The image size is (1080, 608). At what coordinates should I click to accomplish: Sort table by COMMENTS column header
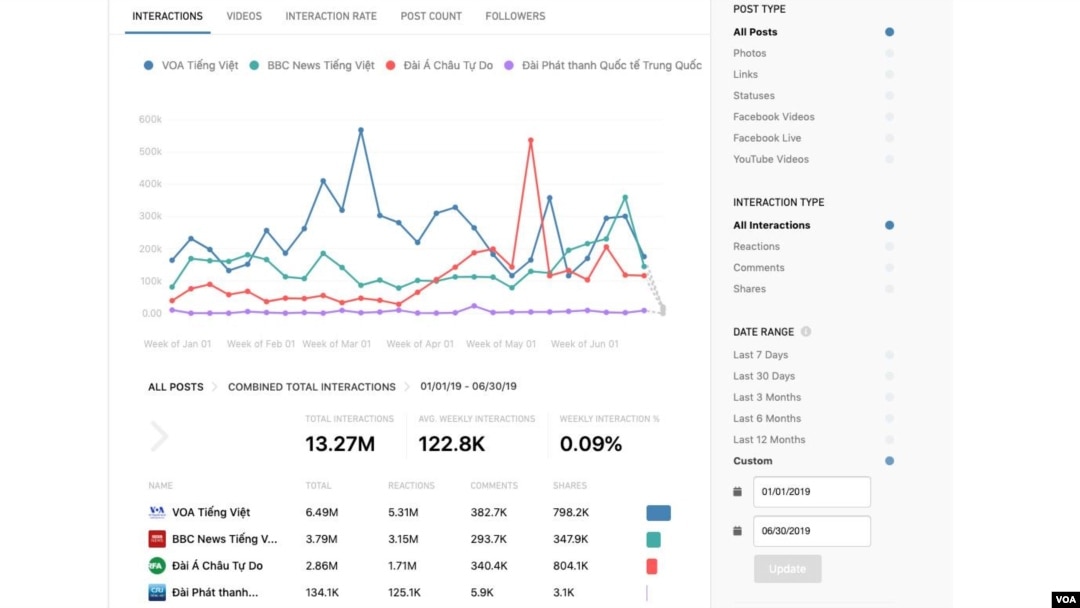[494, 485]
